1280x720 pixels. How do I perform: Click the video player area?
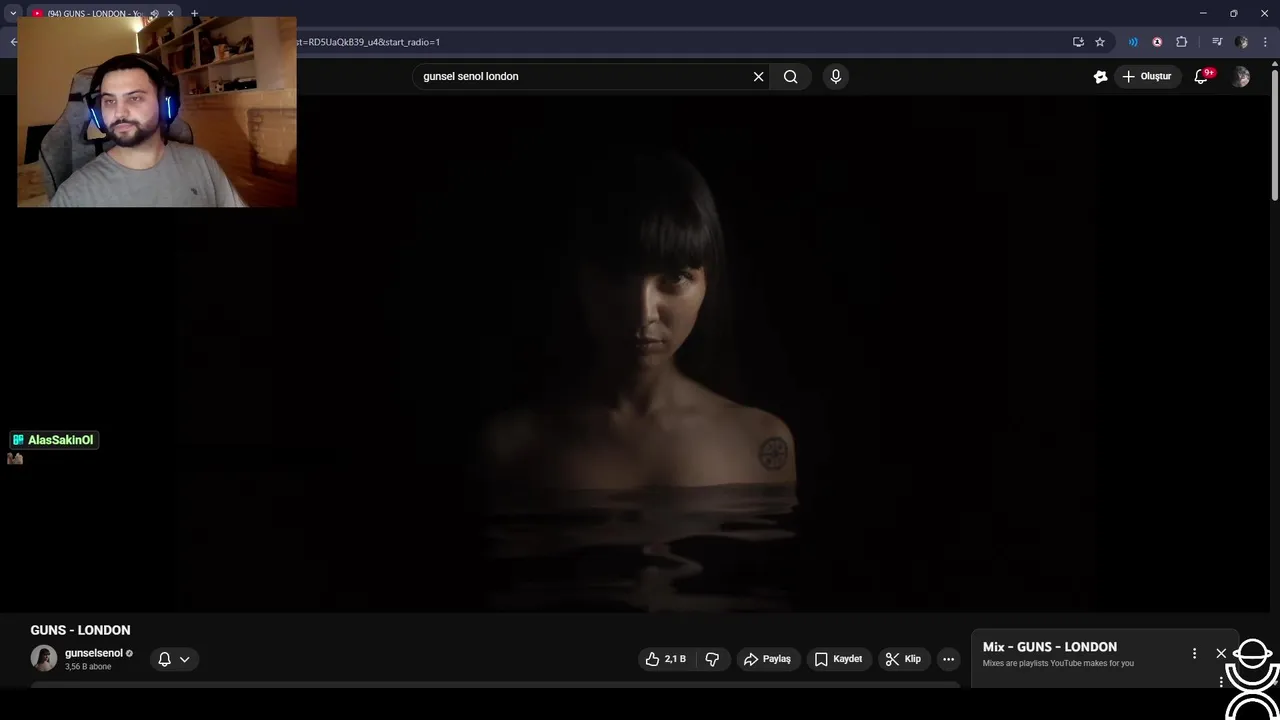(x=640, y=352)
